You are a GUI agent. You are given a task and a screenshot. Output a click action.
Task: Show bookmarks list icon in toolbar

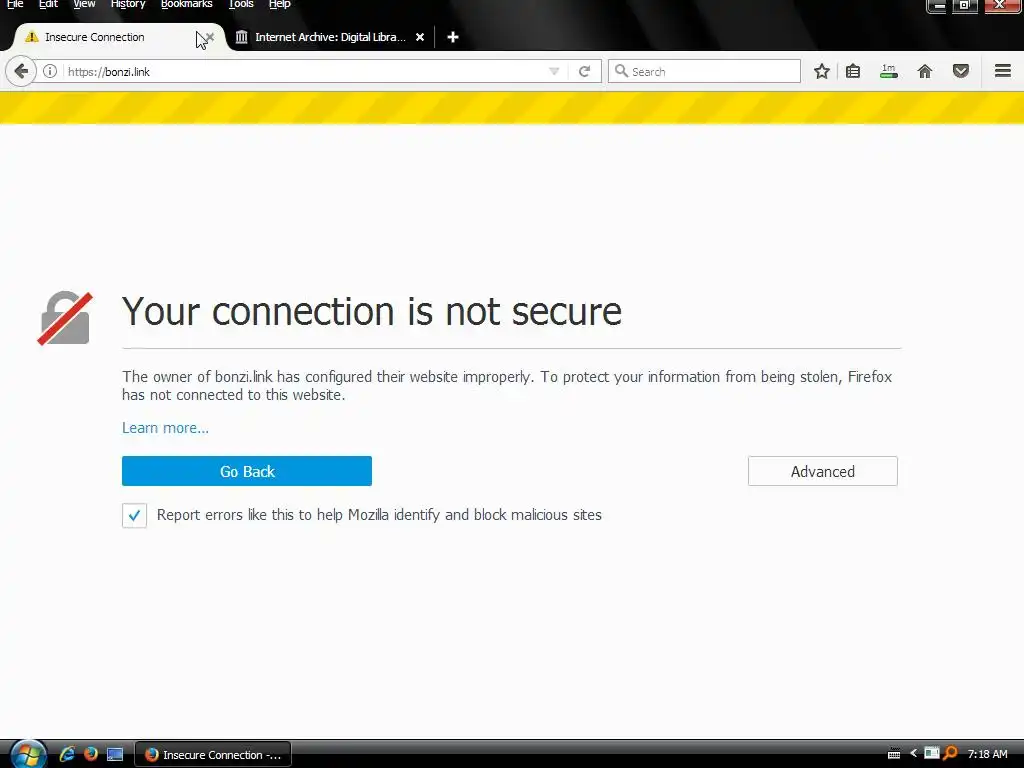(x=853, y=71)
